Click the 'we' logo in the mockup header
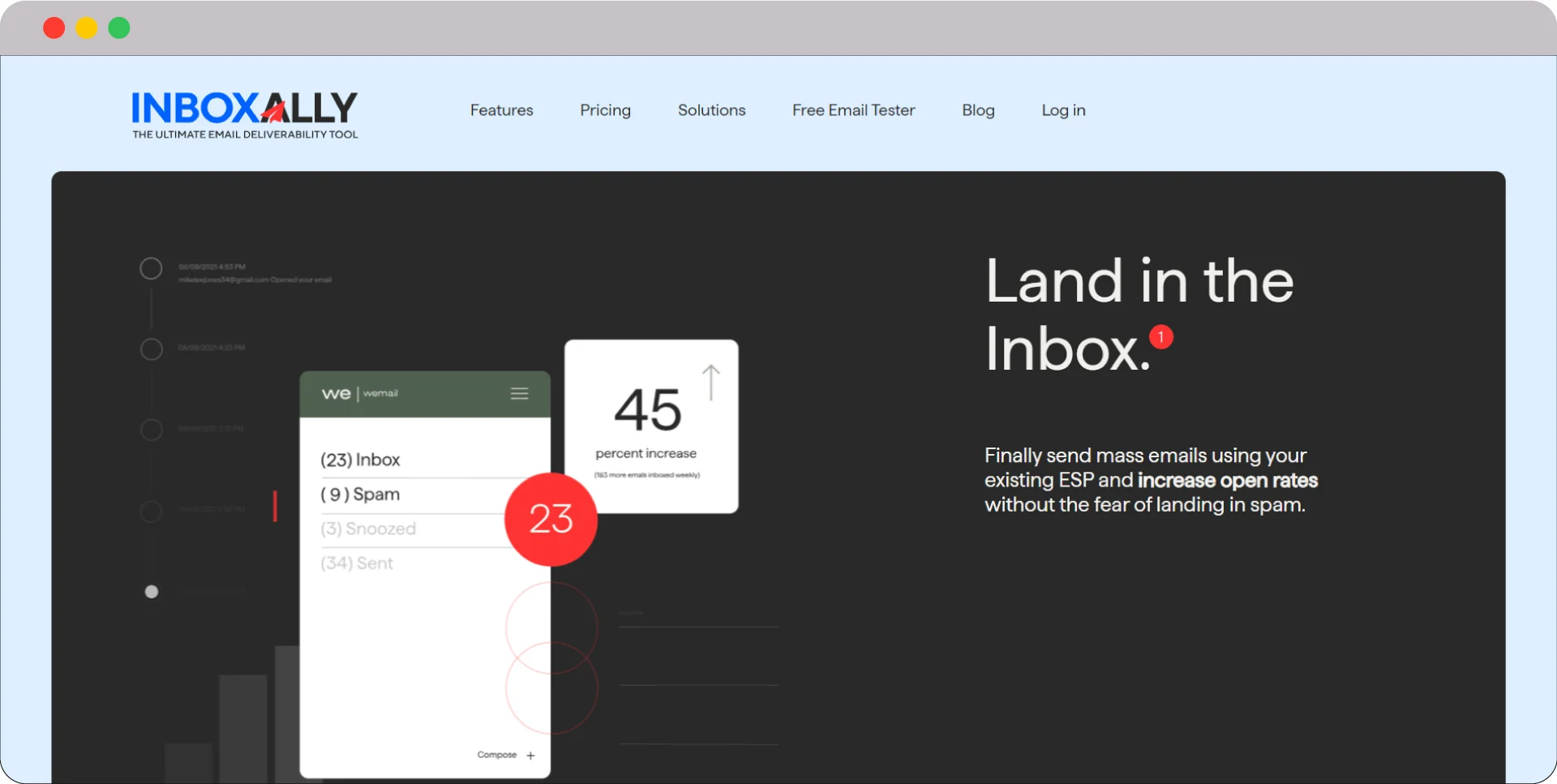Screen dimensions: 1557x784 pyautogui.click(x=336, y=393)
